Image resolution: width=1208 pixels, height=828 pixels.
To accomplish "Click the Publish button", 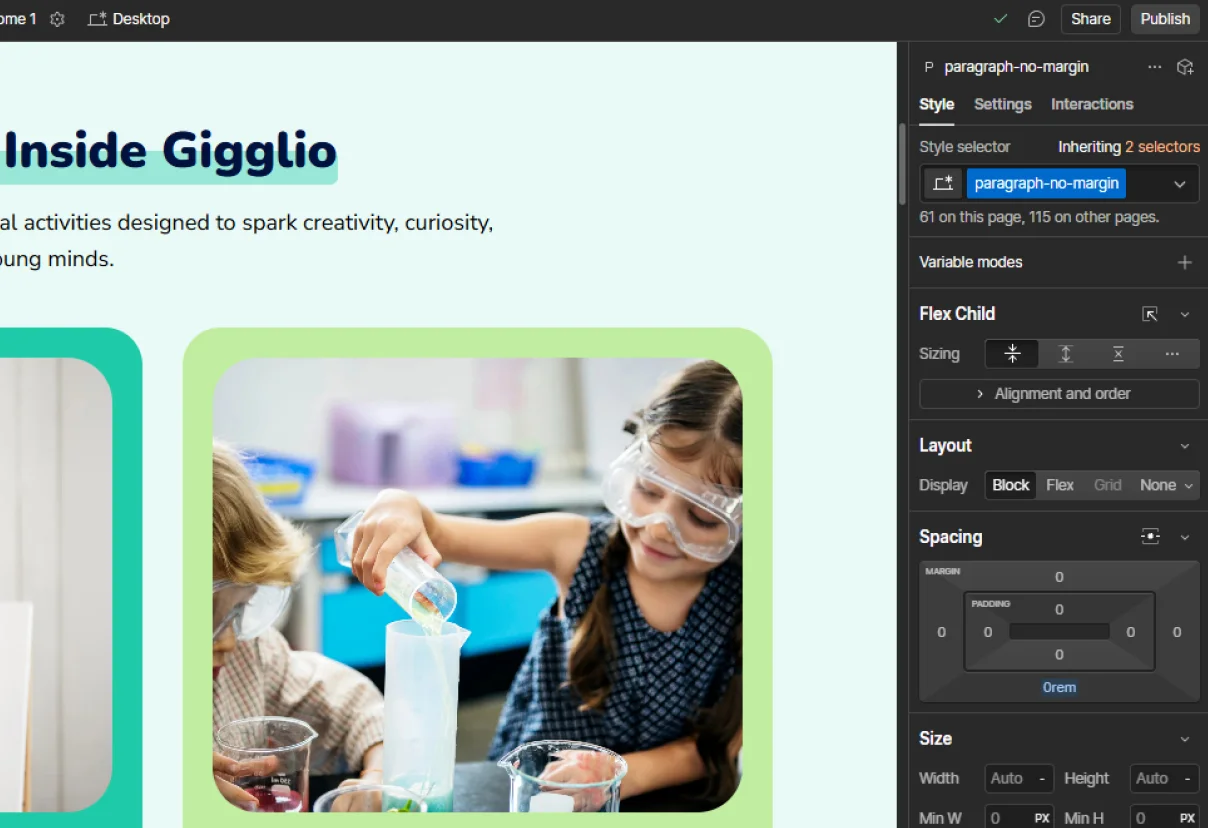I will 1165,19.
